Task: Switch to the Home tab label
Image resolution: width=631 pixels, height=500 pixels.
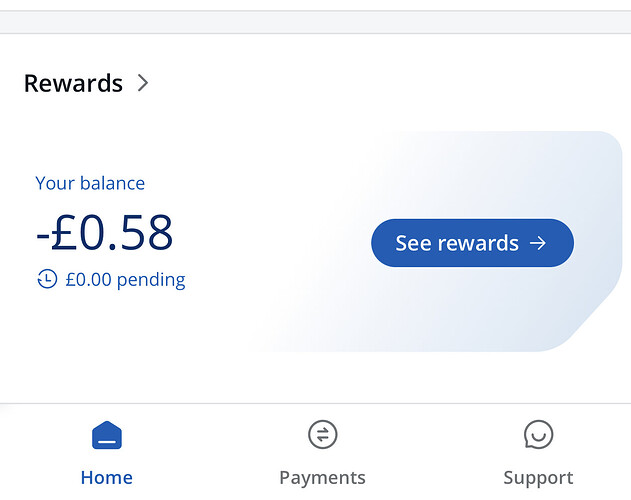Action: click(107, 478)
